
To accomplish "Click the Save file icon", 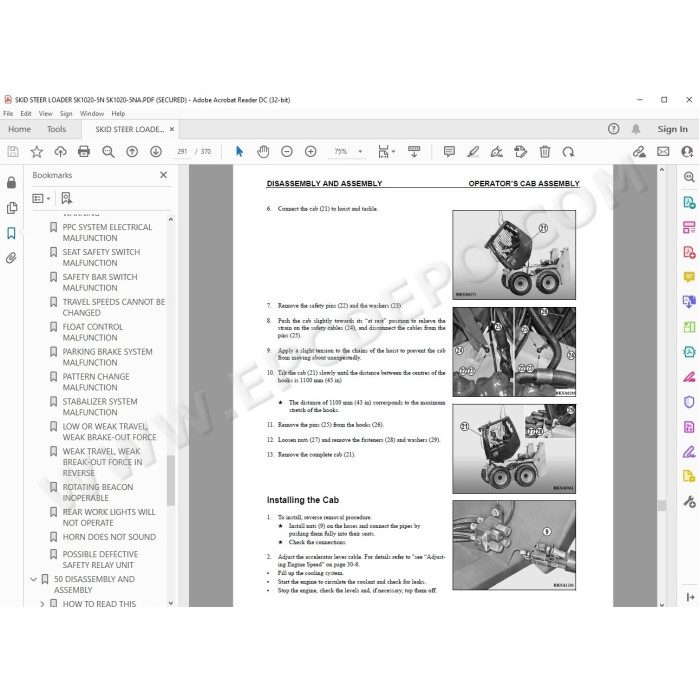I will click(13, 152).
